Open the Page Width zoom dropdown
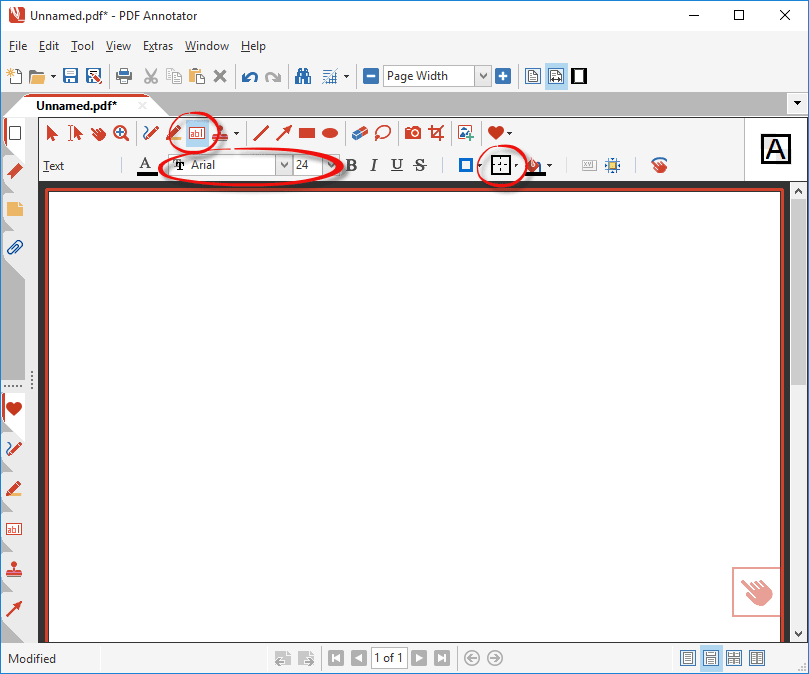This screenshot has height=674, width=809. click(x=483, y=76)
